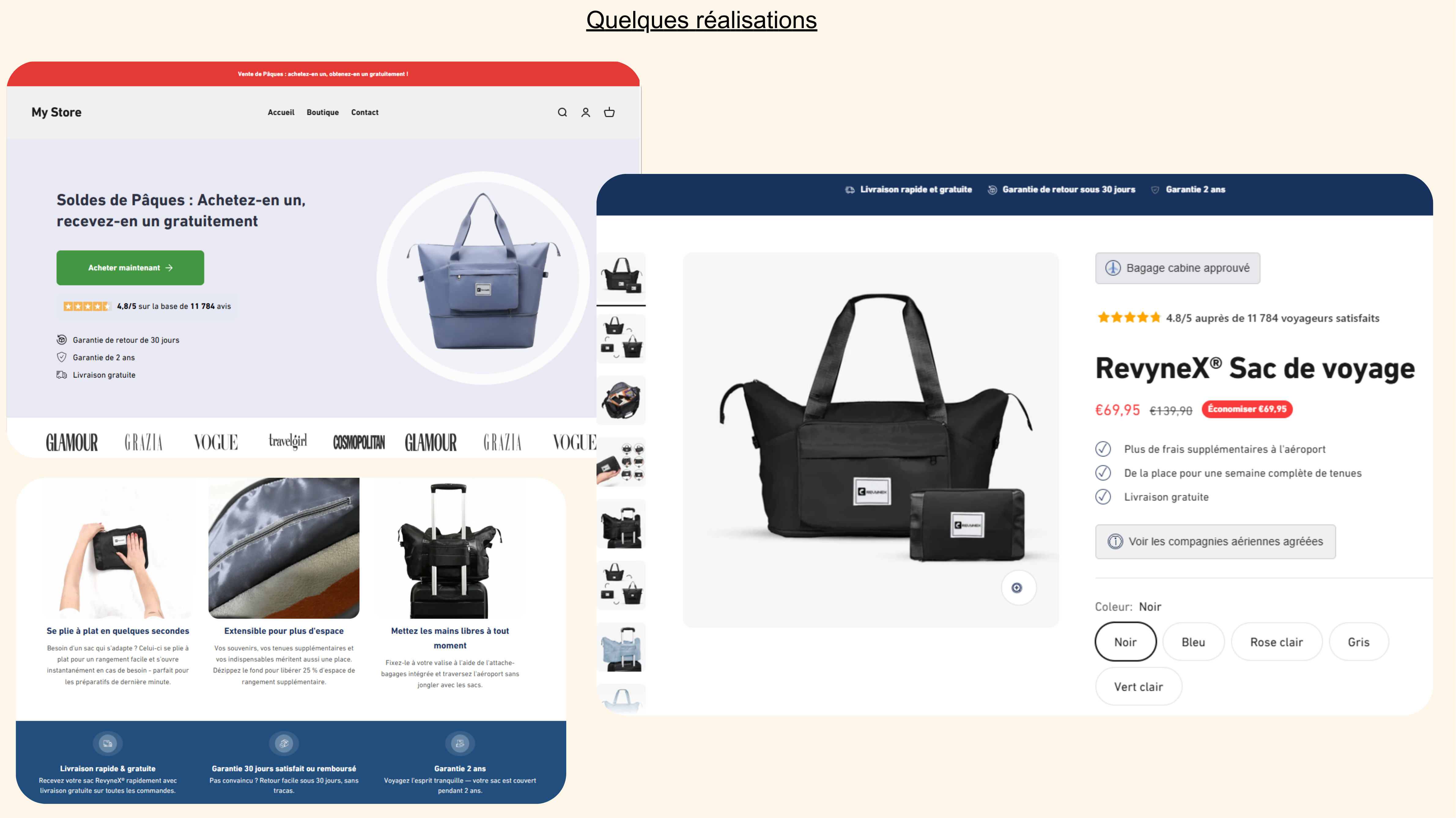Open the search icon in store header
The width and height of the screenshot is (1456, 818).
tap(562, 112)
